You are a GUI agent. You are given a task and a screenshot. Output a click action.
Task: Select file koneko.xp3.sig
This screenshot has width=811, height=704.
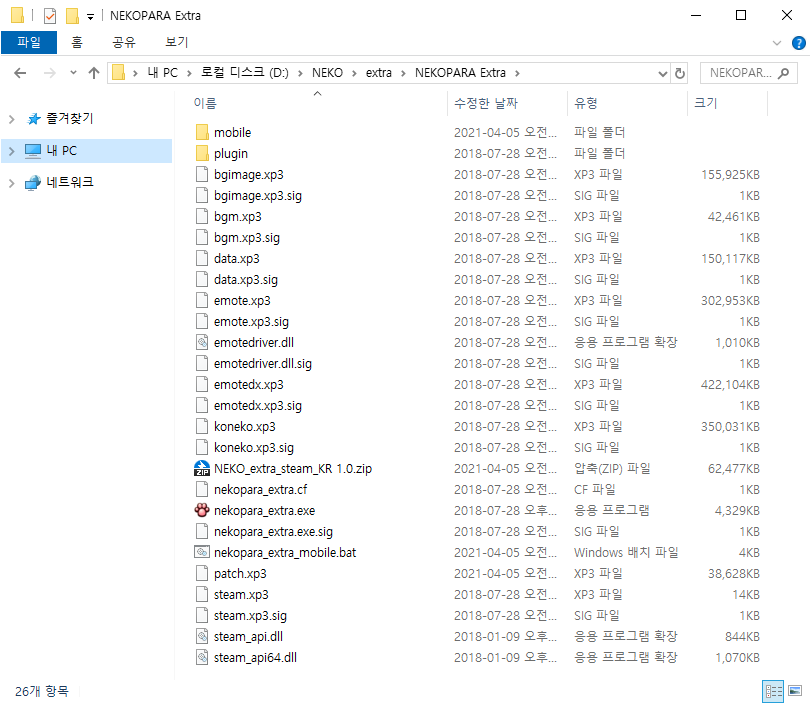point(253,447)
